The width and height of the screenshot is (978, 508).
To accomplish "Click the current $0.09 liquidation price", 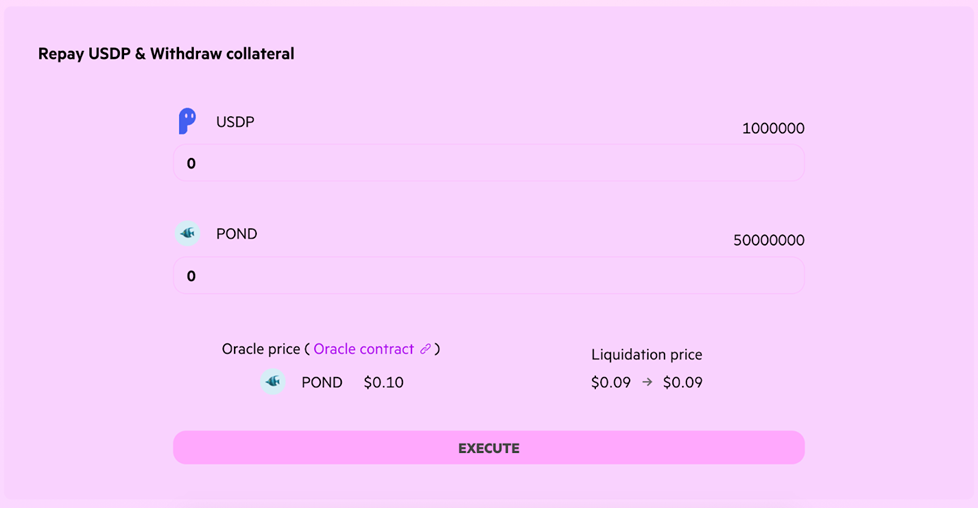I will click(x=611, y=382).
